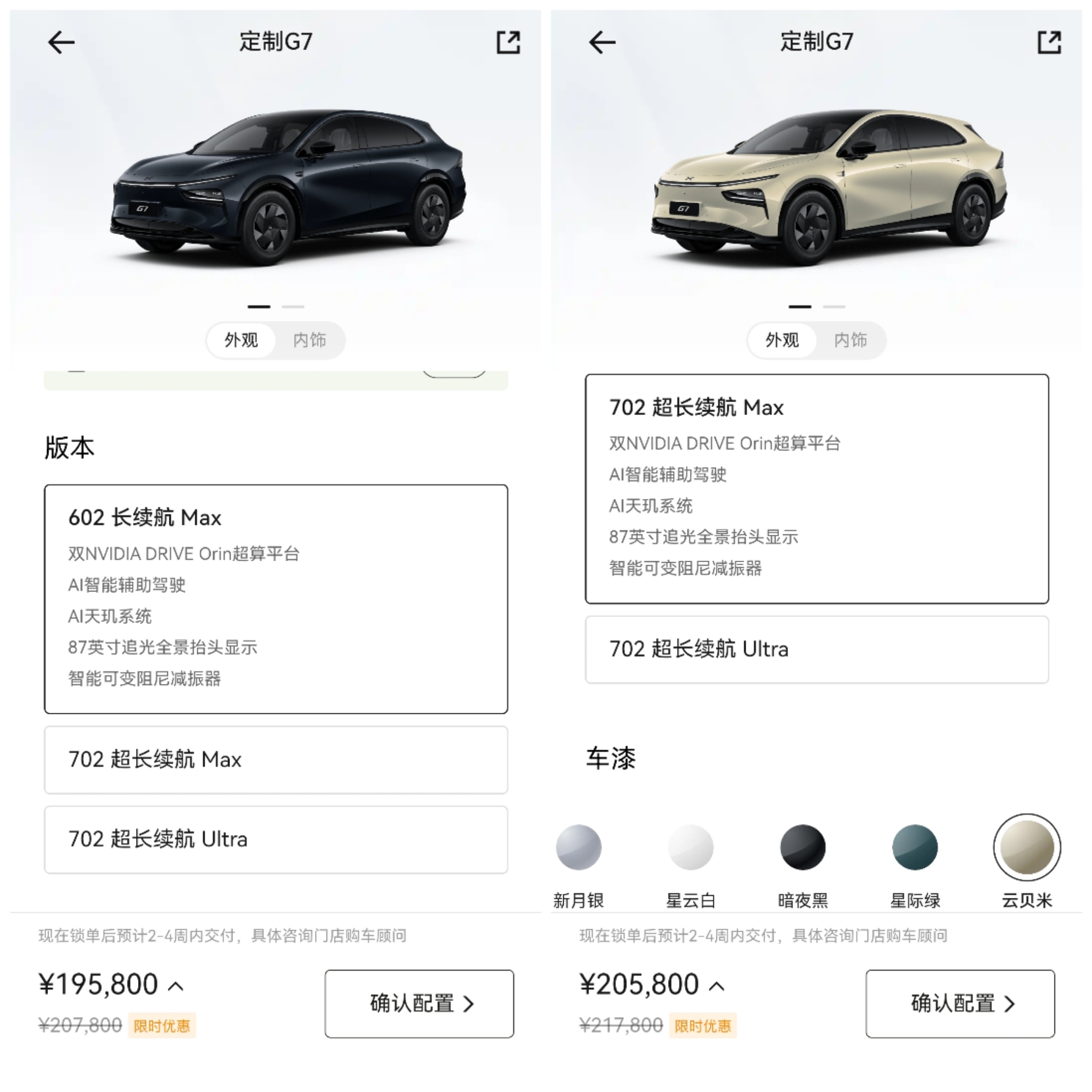Pick 新月银 silver paint color
Image resolution: width=1092 pixels, height=1092 pixels.
[x=578, y=847]
